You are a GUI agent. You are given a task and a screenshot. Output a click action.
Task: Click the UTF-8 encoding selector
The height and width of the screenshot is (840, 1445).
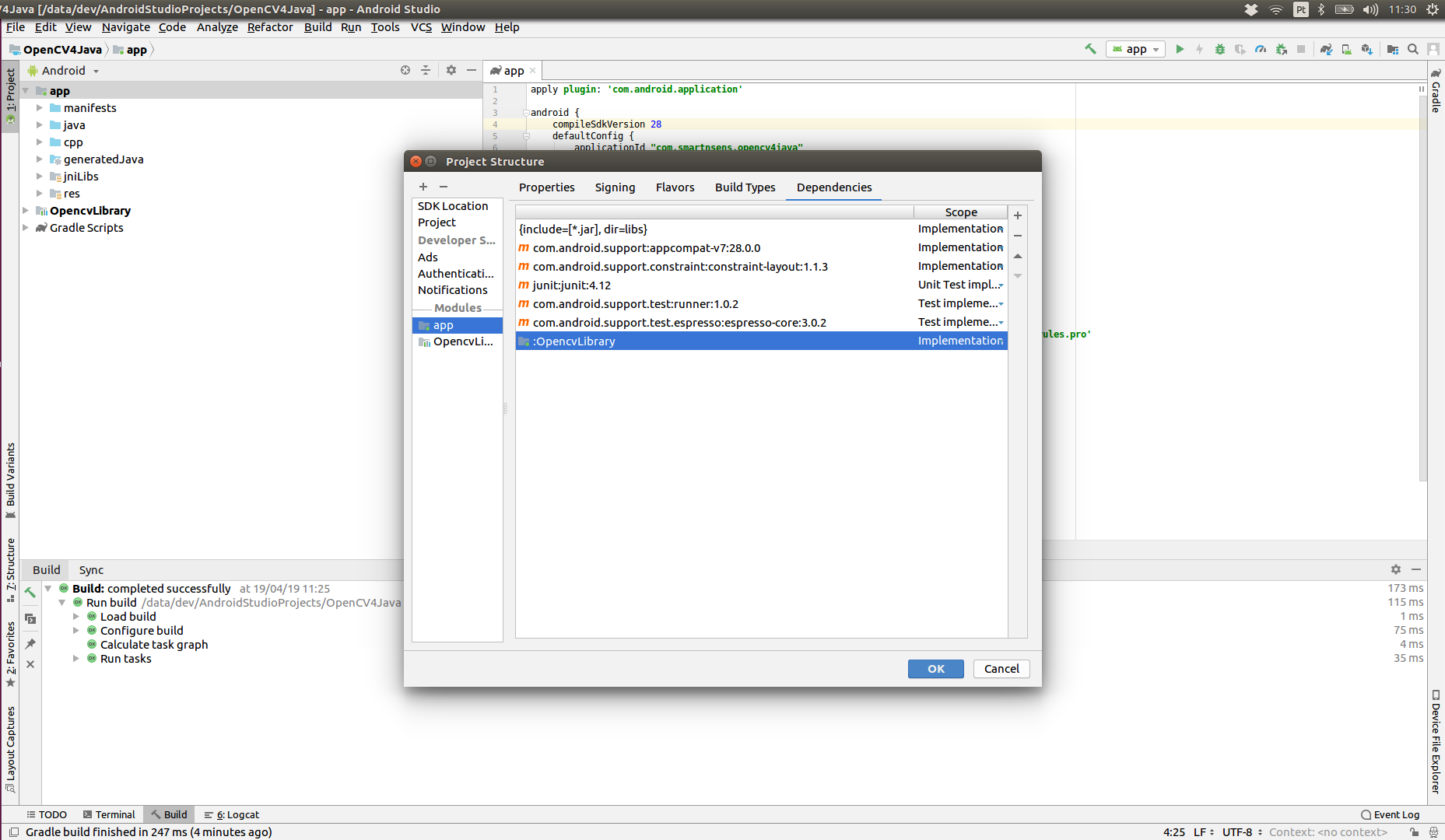pos(1242,832)
